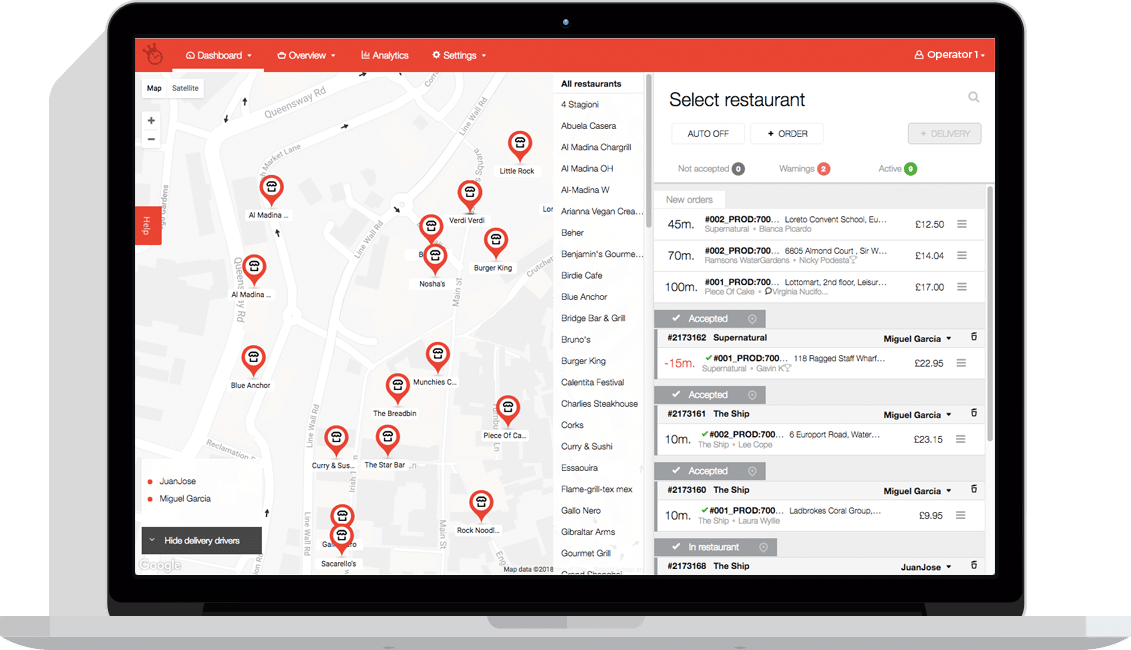Screen dimensions: 1131x650
Task: Click the + DELIVERY button
Action: point(945,133)
